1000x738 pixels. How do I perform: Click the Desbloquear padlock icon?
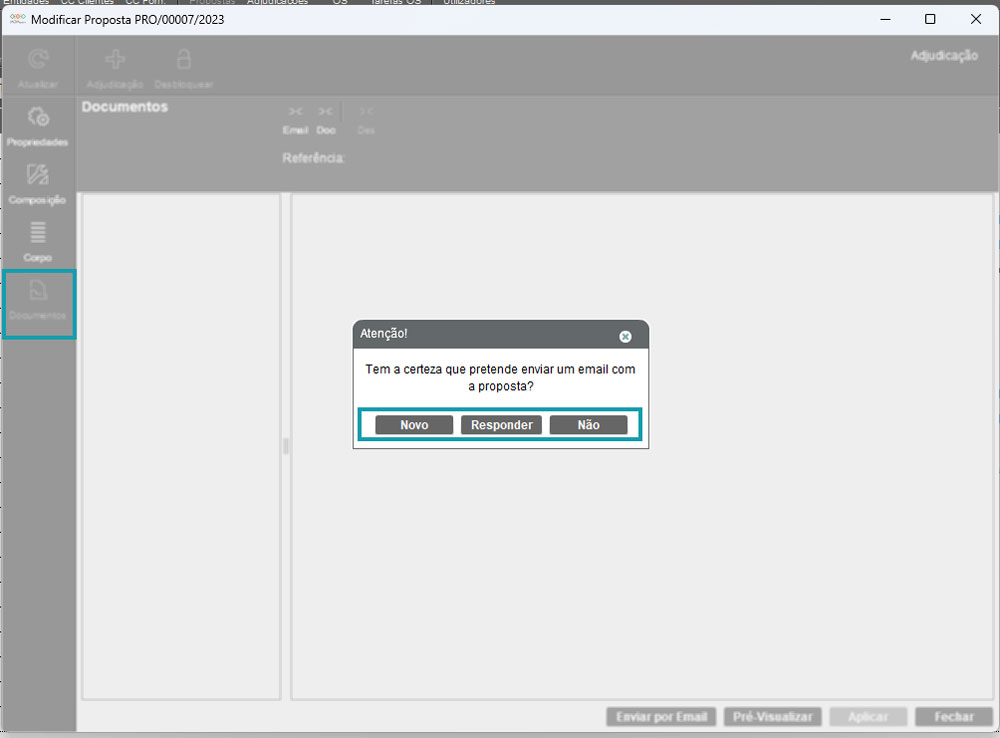click(184, 61)
